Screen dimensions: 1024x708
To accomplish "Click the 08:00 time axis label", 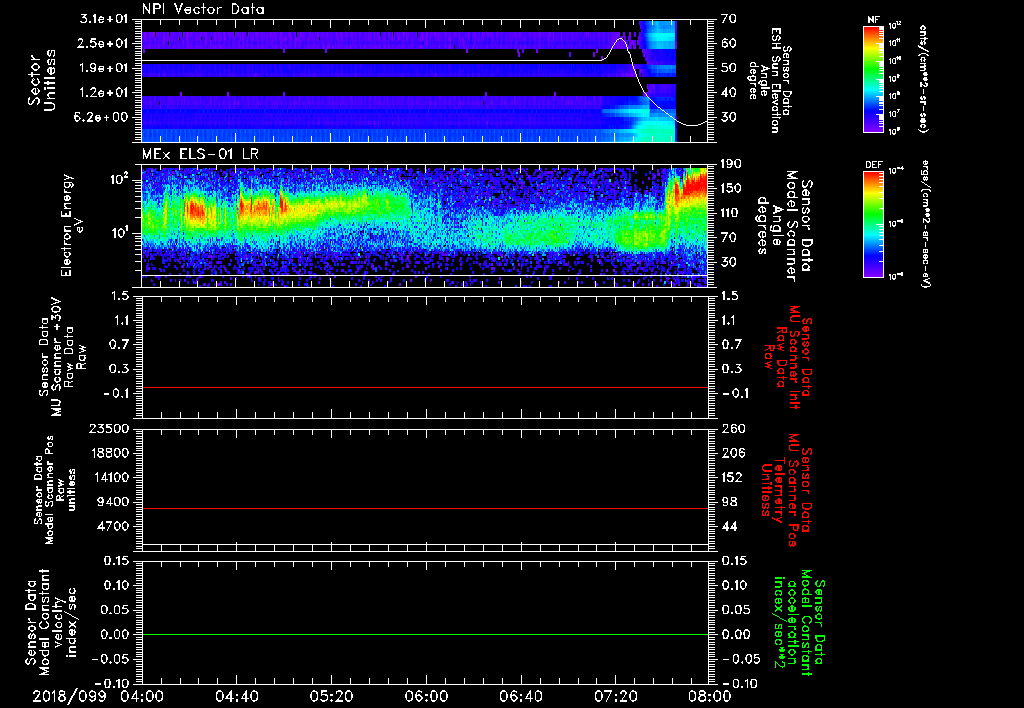I will (x=709, y=695).
